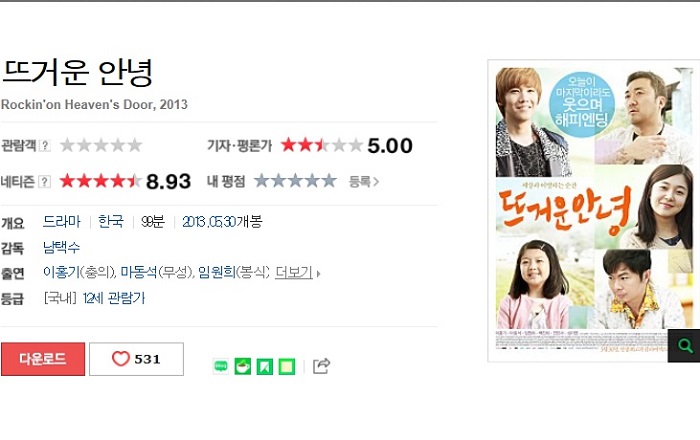700x440 pixels.
Task: Click the help question mark beside 관람객
Action: tap(45, 145)
